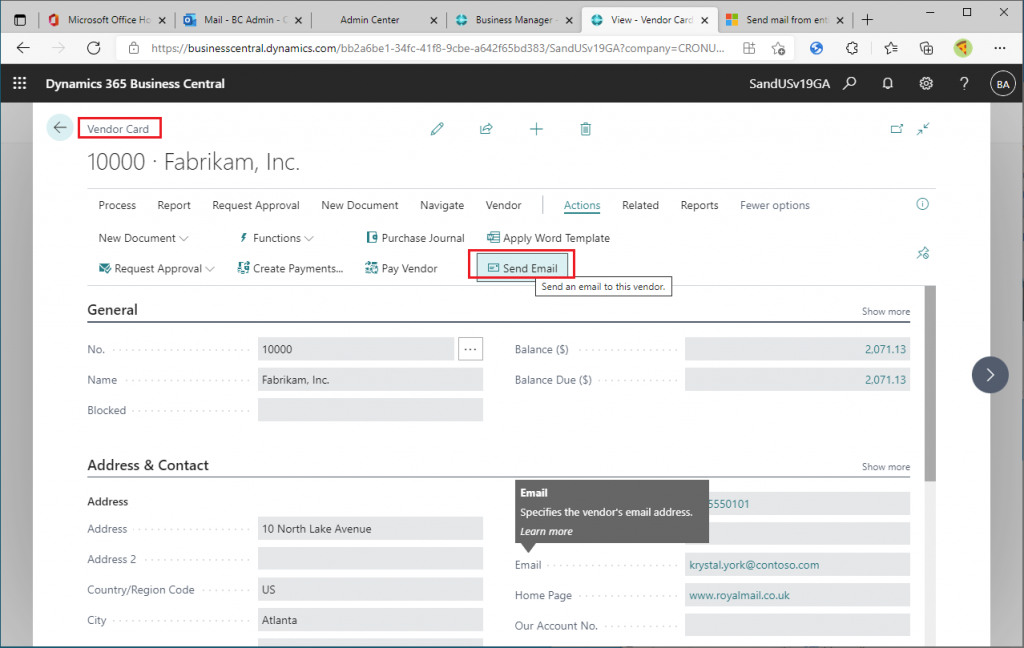Select the Actions menu tab

[x=582, y=205]
